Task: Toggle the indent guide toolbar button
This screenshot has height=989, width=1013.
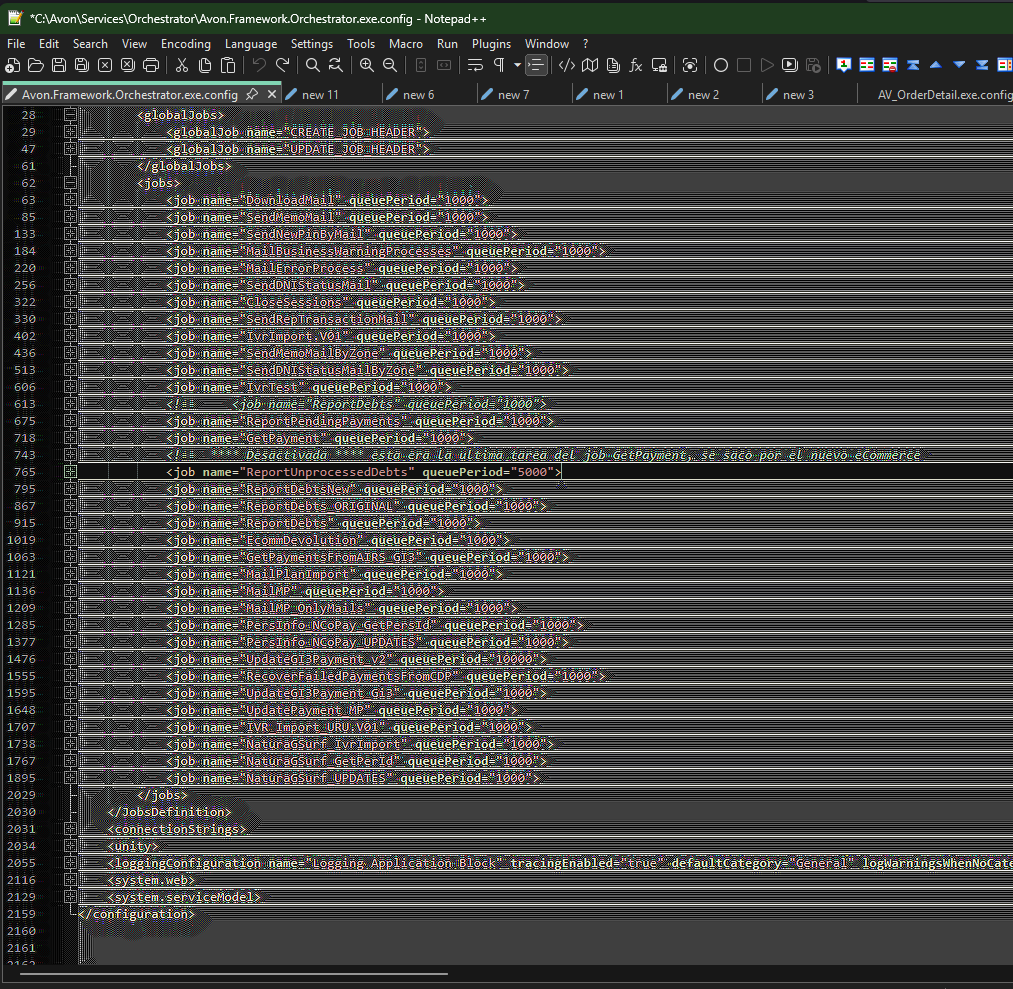Action: tap(536, 65)
